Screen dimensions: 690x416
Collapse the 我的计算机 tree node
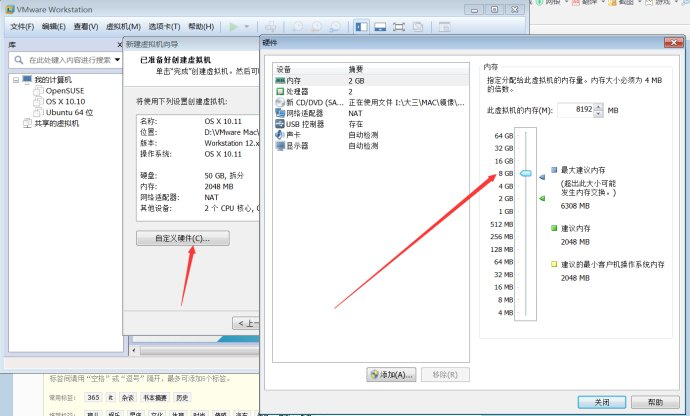tap(16, 80)
